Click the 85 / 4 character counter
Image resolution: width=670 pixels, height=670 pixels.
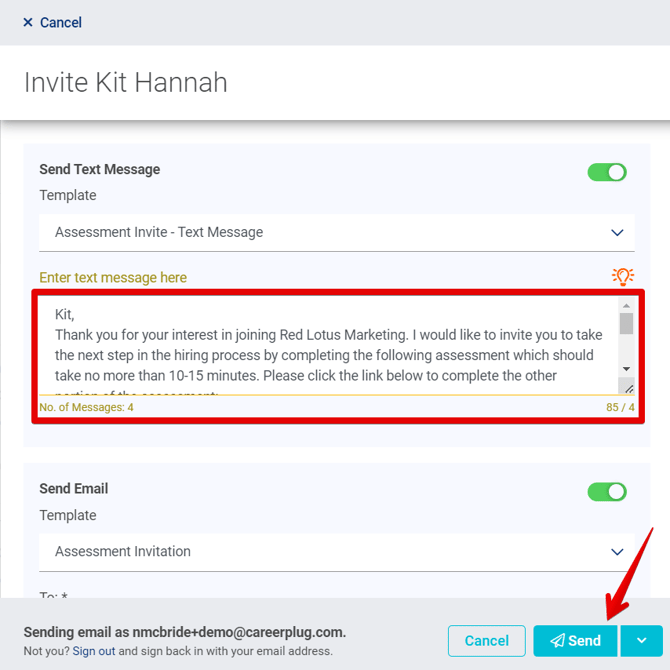pyautogui.click(x=620, y=407)
